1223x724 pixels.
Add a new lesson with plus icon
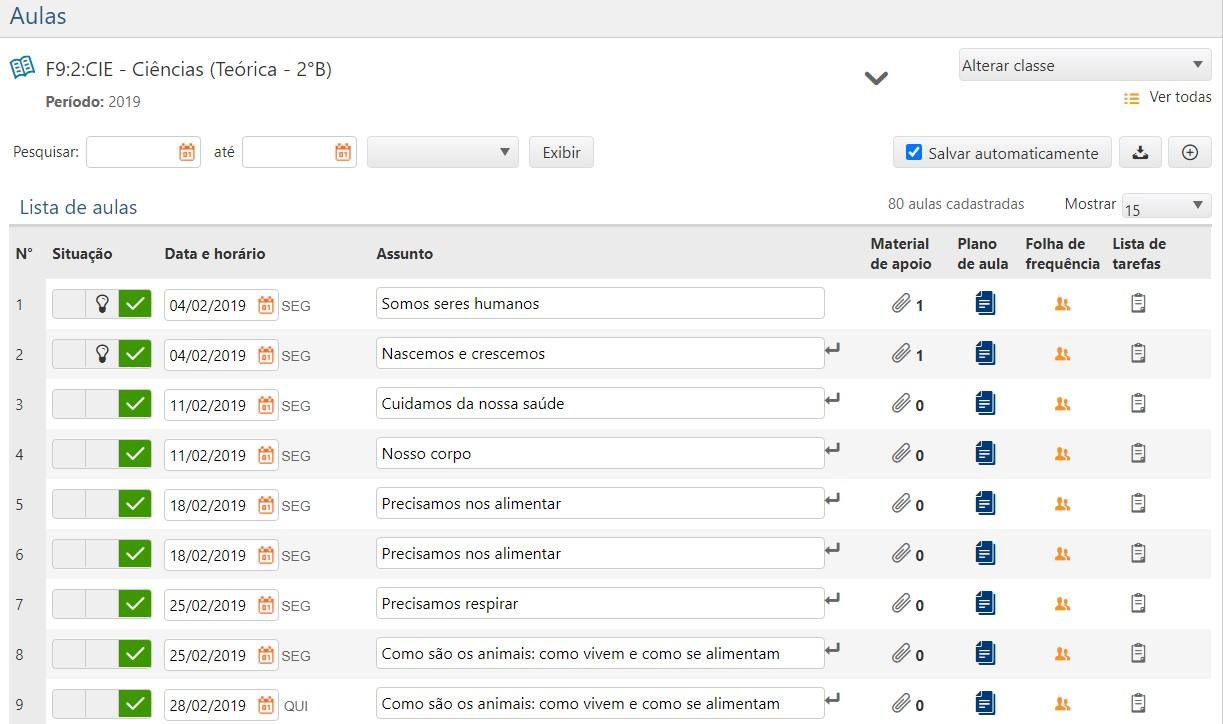1190,152
